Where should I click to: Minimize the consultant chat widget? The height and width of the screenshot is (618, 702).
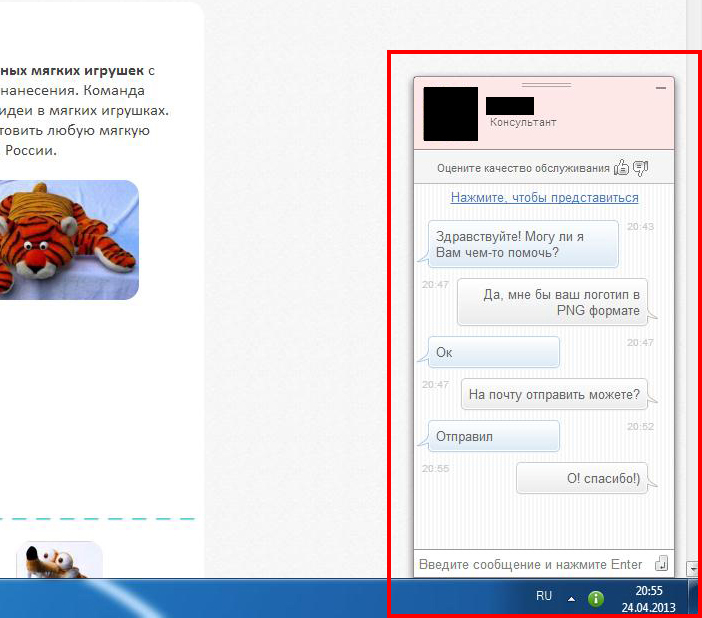point(661,88)
